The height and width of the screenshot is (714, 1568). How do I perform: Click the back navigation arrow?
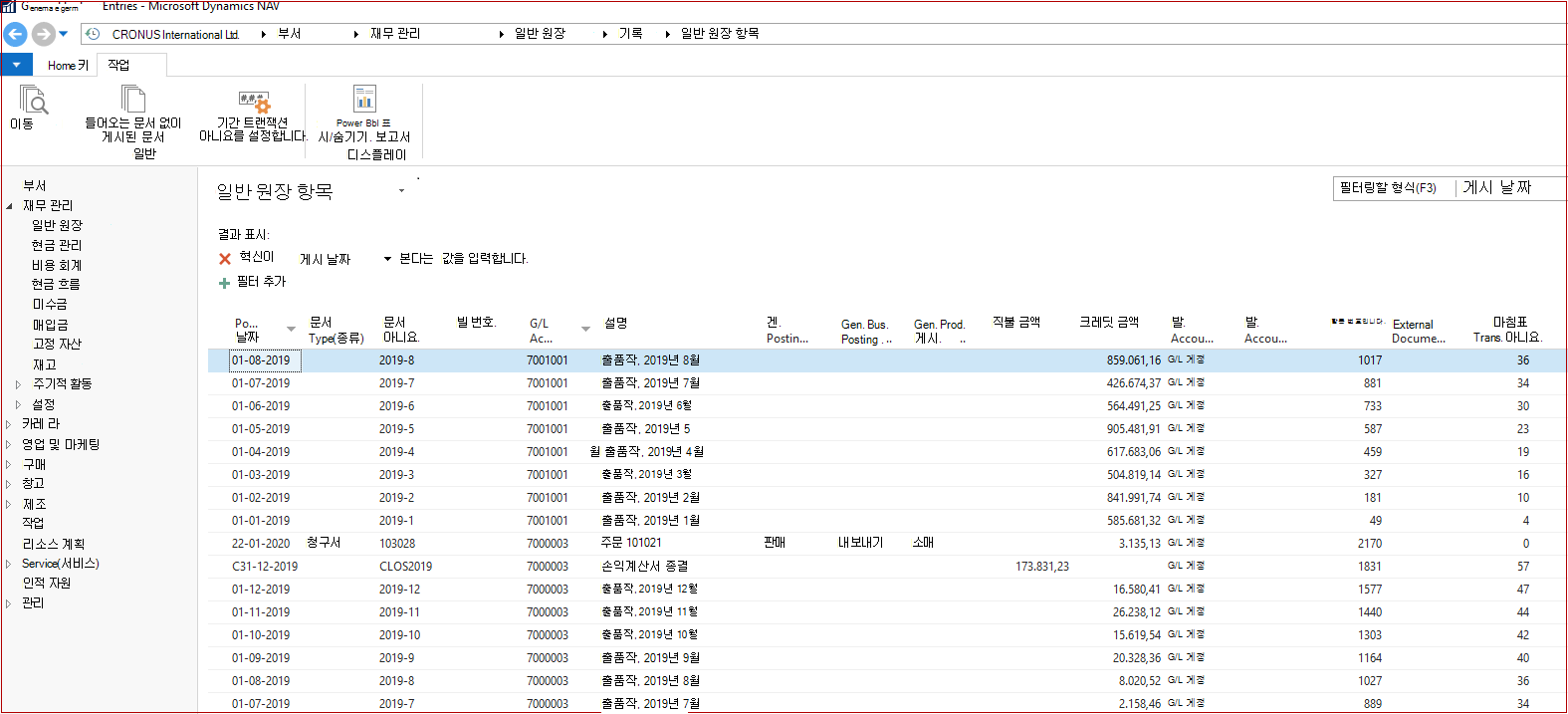tap(15, 34)
